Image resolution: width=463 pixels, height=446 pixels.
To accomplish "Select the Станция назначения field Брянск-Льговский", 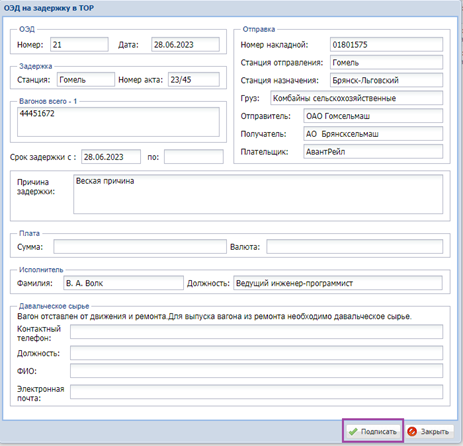I will (x=386, y=80).
